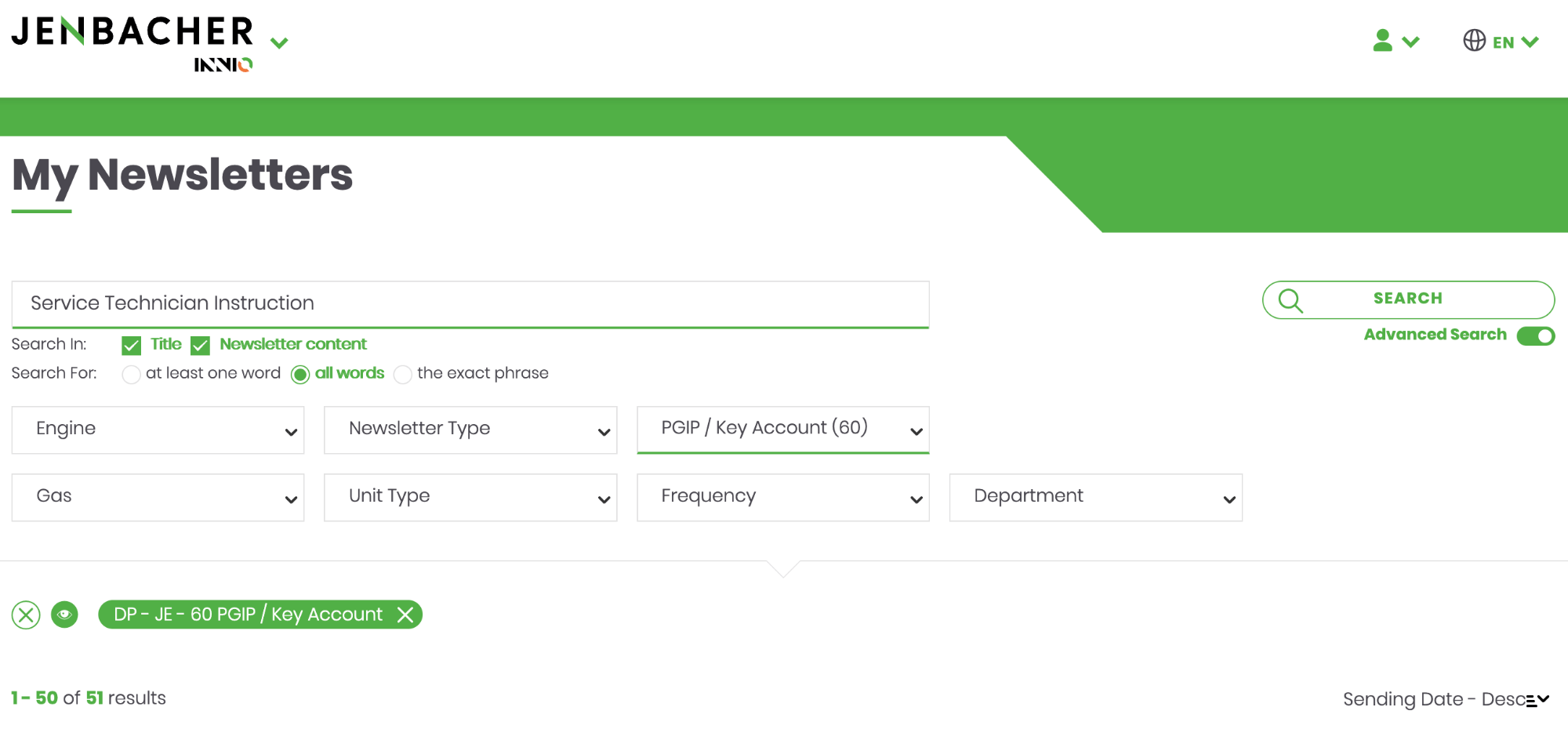Open the Engine dropdown
Screen dimensions: 1568x747
coord(158,430)
